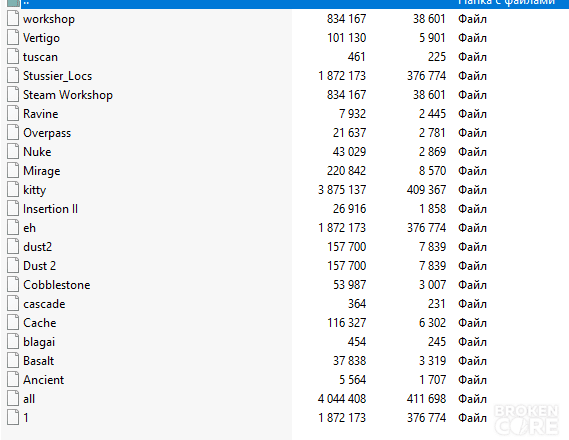
Task: Click the Insertion II file icon
Action: (13, 209)
